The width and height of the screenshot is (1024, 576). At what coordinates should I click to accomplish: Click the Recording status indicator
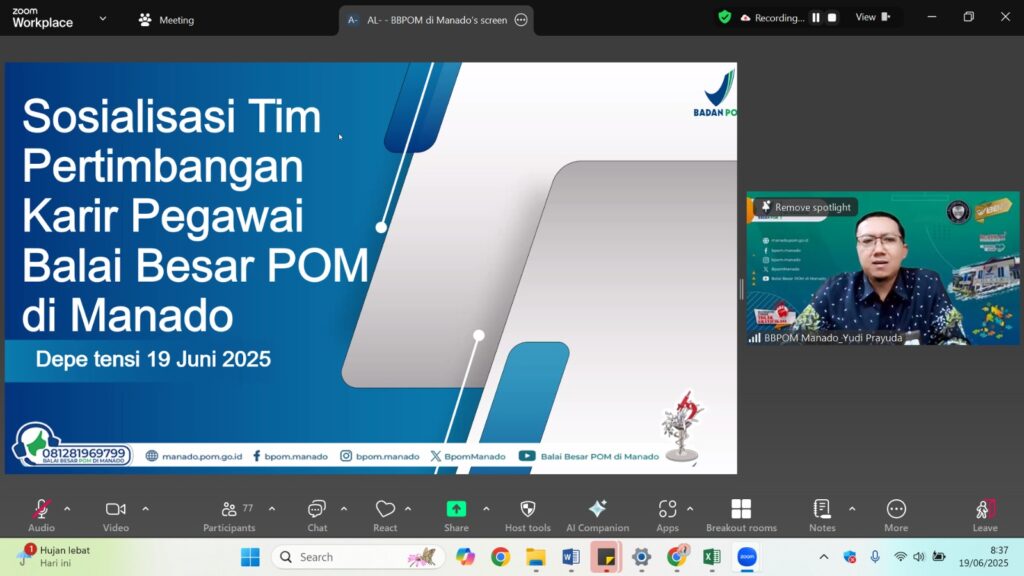[772, 18]
